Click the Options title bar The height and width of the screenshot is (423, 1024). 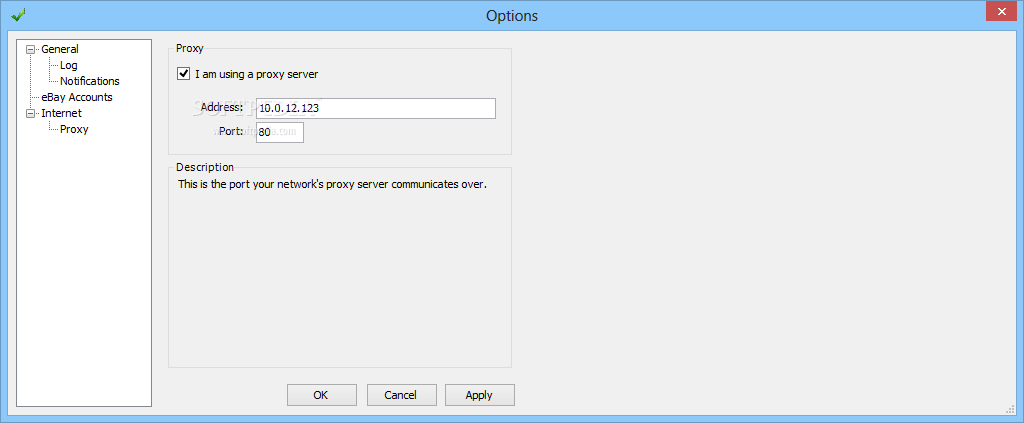512,15
